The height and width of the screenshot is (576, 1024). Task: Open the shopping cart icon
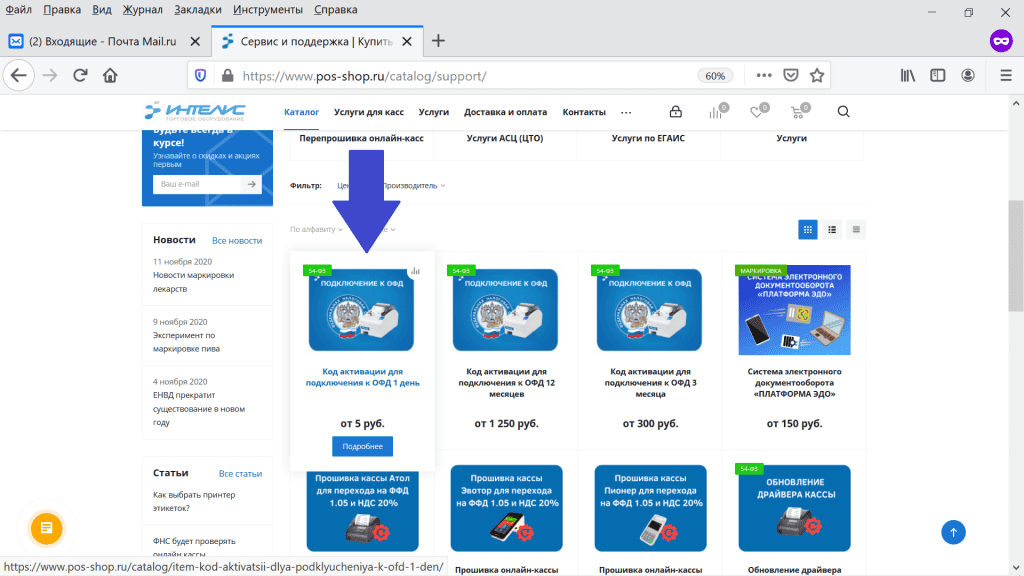[797, 112]
